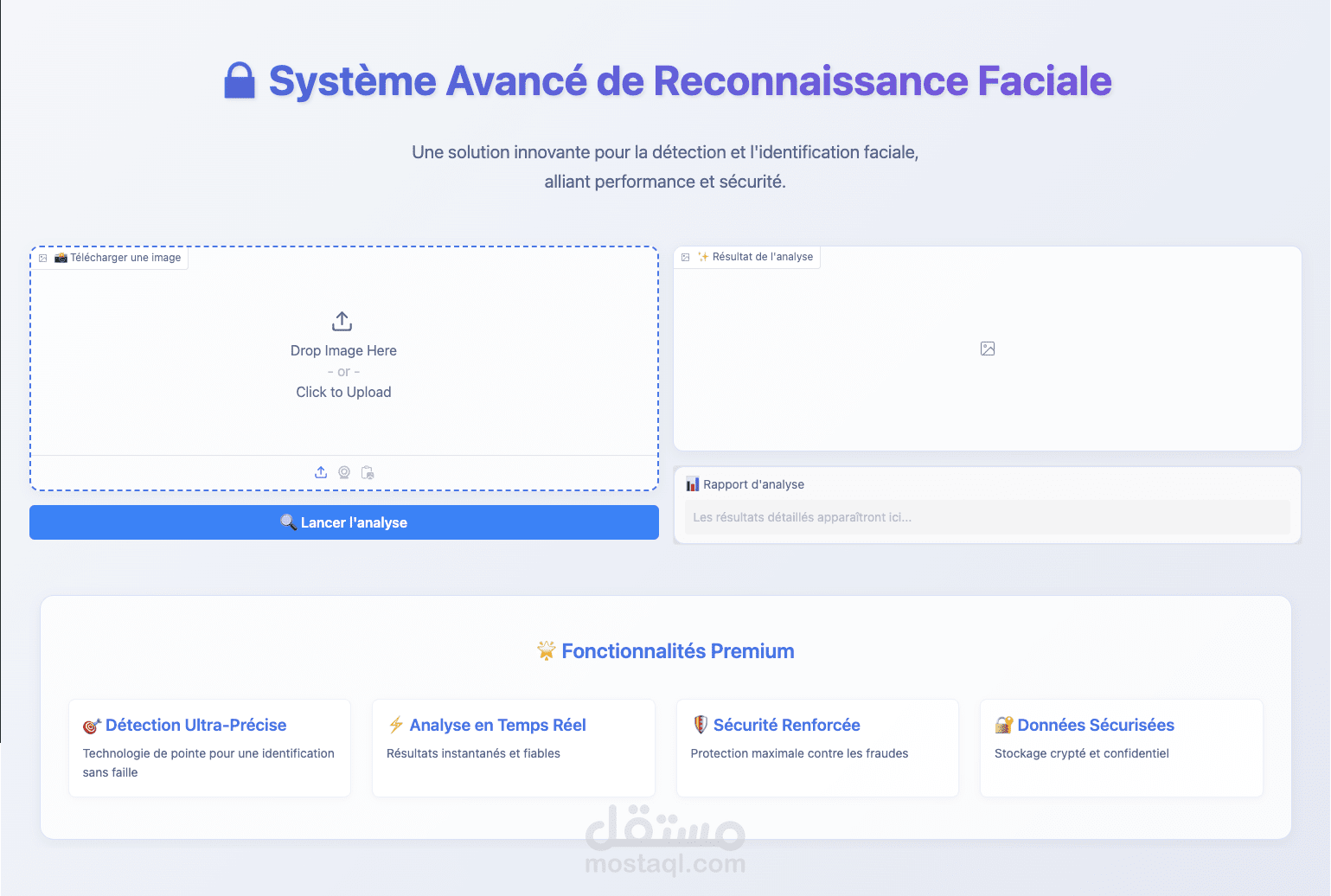Click the bar chart icon beside Rapport d'analyse

click(x=694, y=483)
